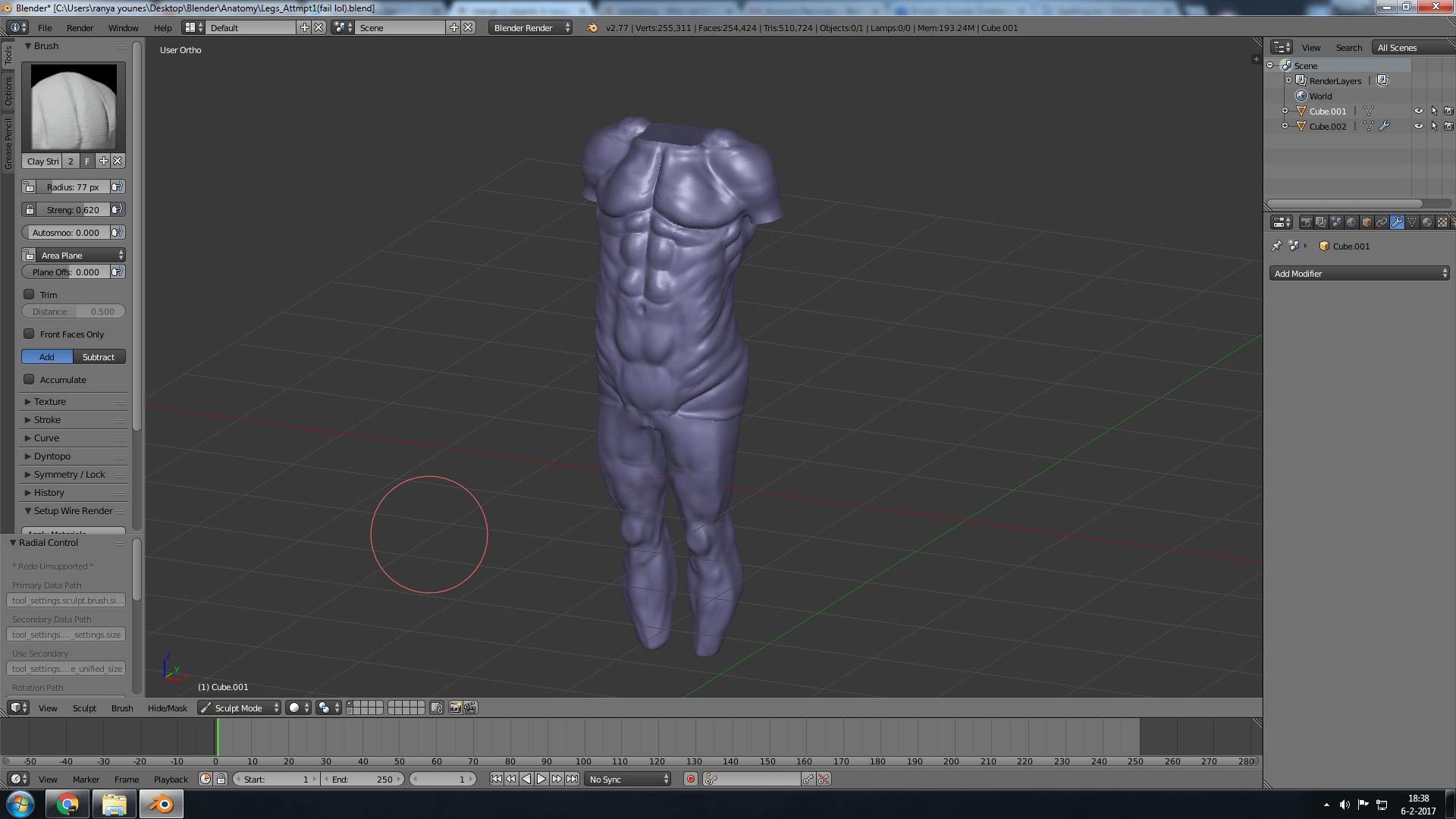Enable the Front Faces Only checkbox
The width and height of the screenshot is (1456, 819).
tap(29, 334)
